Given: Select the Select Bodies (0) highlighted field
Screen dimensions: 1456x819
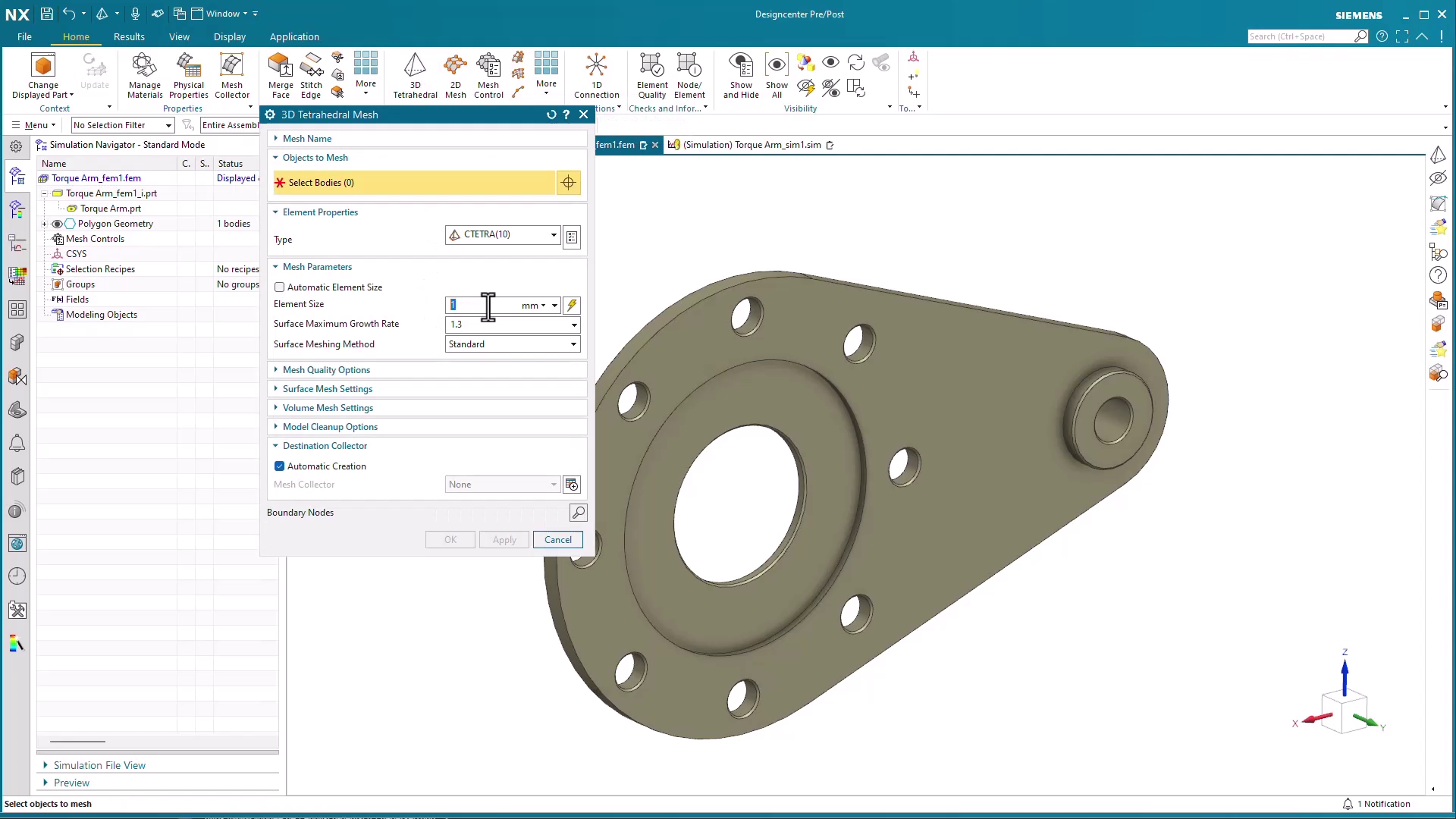Looking at the screenshot, I should click(414, 183).
